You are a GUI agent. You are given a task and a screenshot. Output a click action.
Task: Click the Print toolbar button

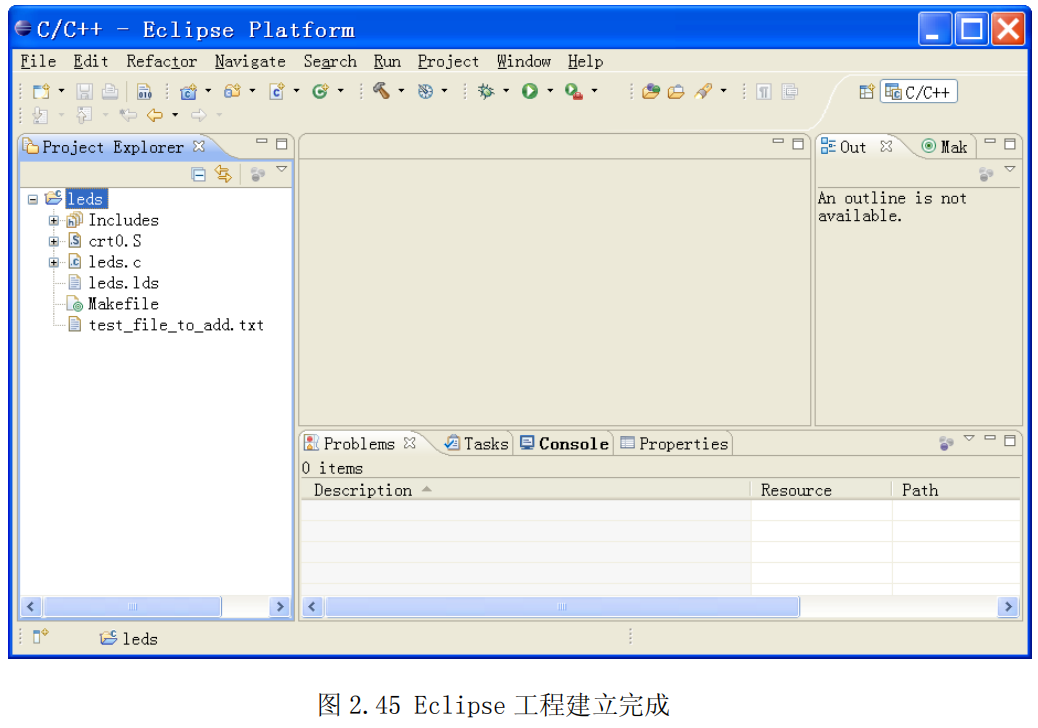(x=109, y=91)
